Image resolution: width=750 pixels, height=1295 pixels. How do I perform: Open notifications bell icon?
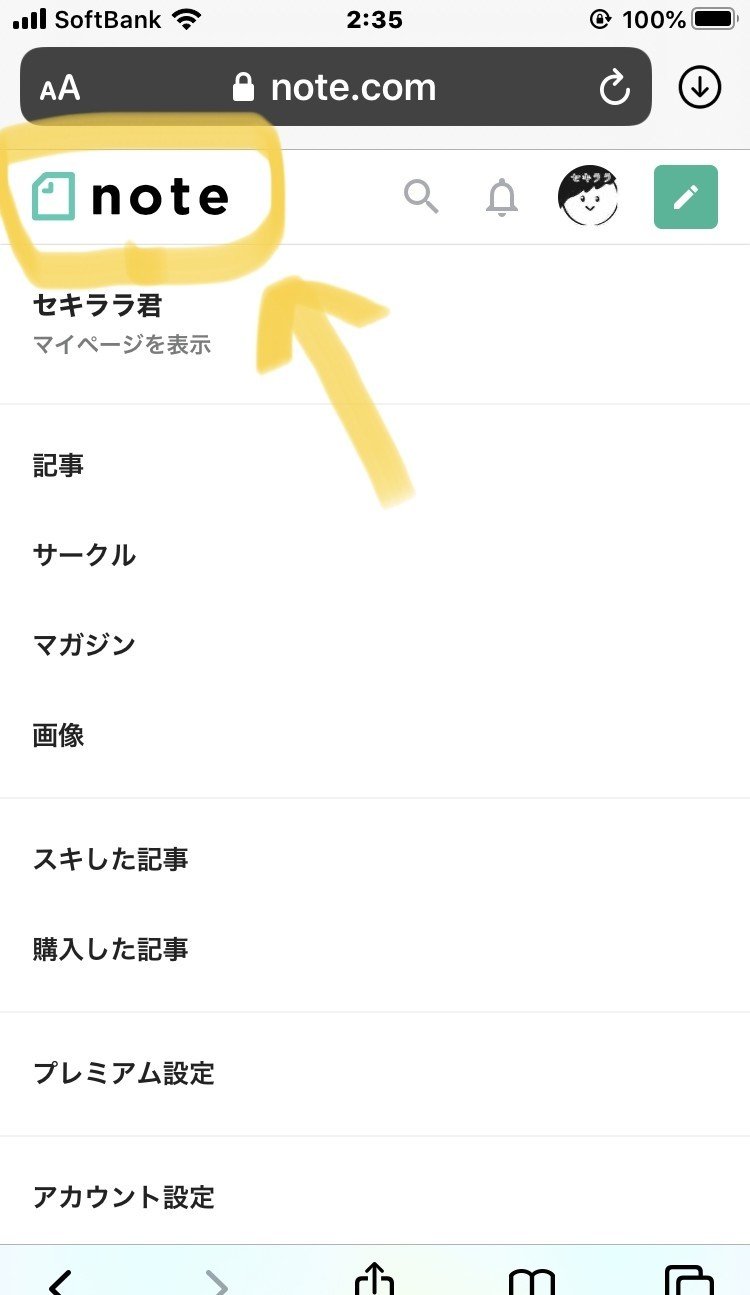tap(502, 198)
